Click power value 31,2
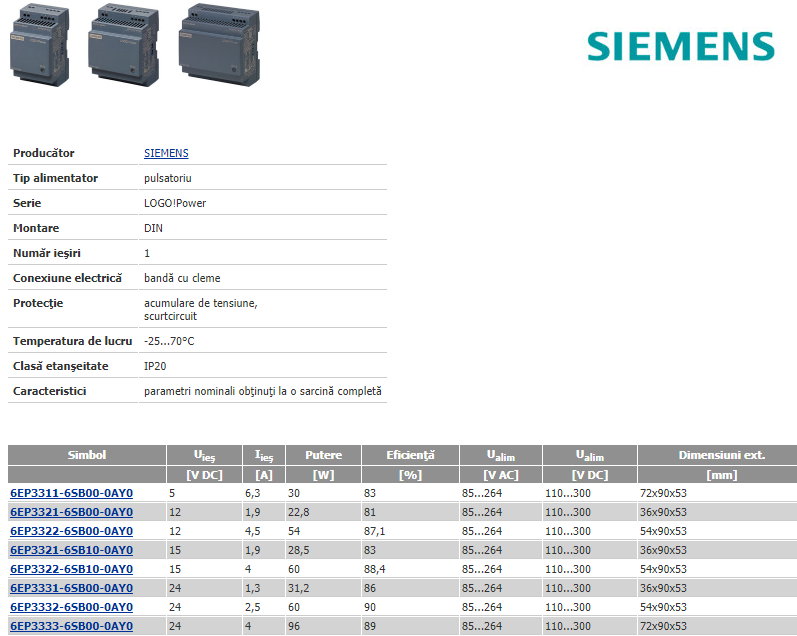 click(x=299, y=588)
